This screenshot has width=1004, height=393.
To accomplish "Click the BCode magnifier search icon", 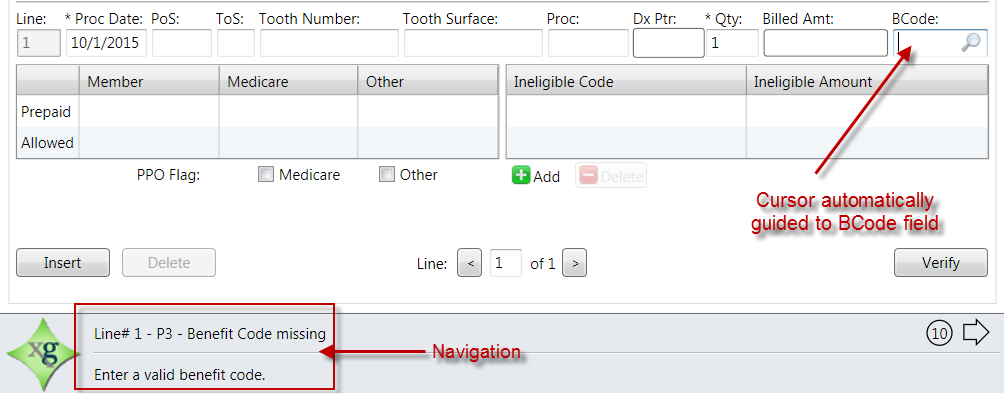I will tap(971, 43).
